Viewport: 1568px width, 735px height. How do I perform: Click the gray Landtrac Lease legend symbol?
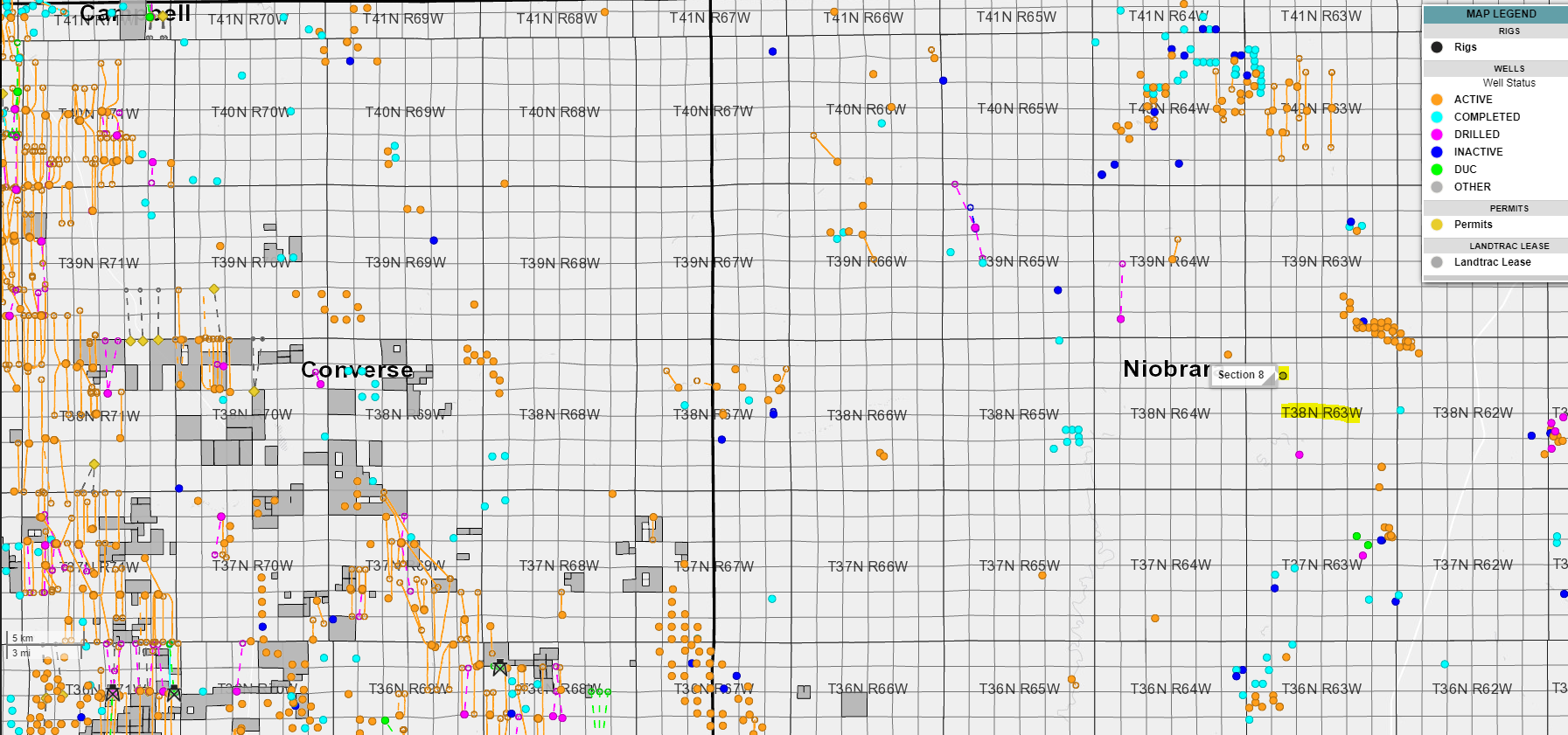[1437, 262]
